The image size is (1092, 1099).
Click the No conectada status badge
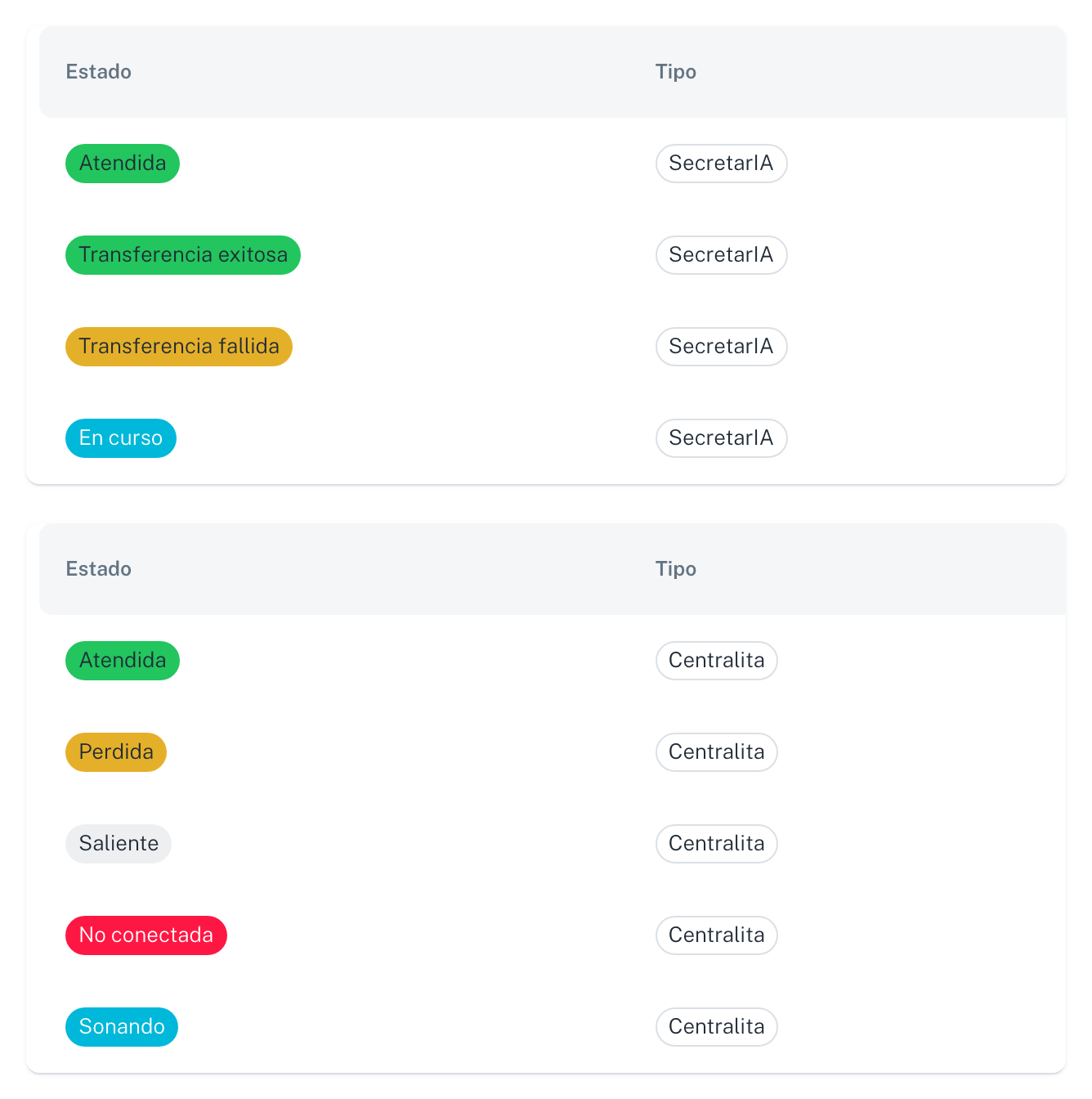pos(146,935)
